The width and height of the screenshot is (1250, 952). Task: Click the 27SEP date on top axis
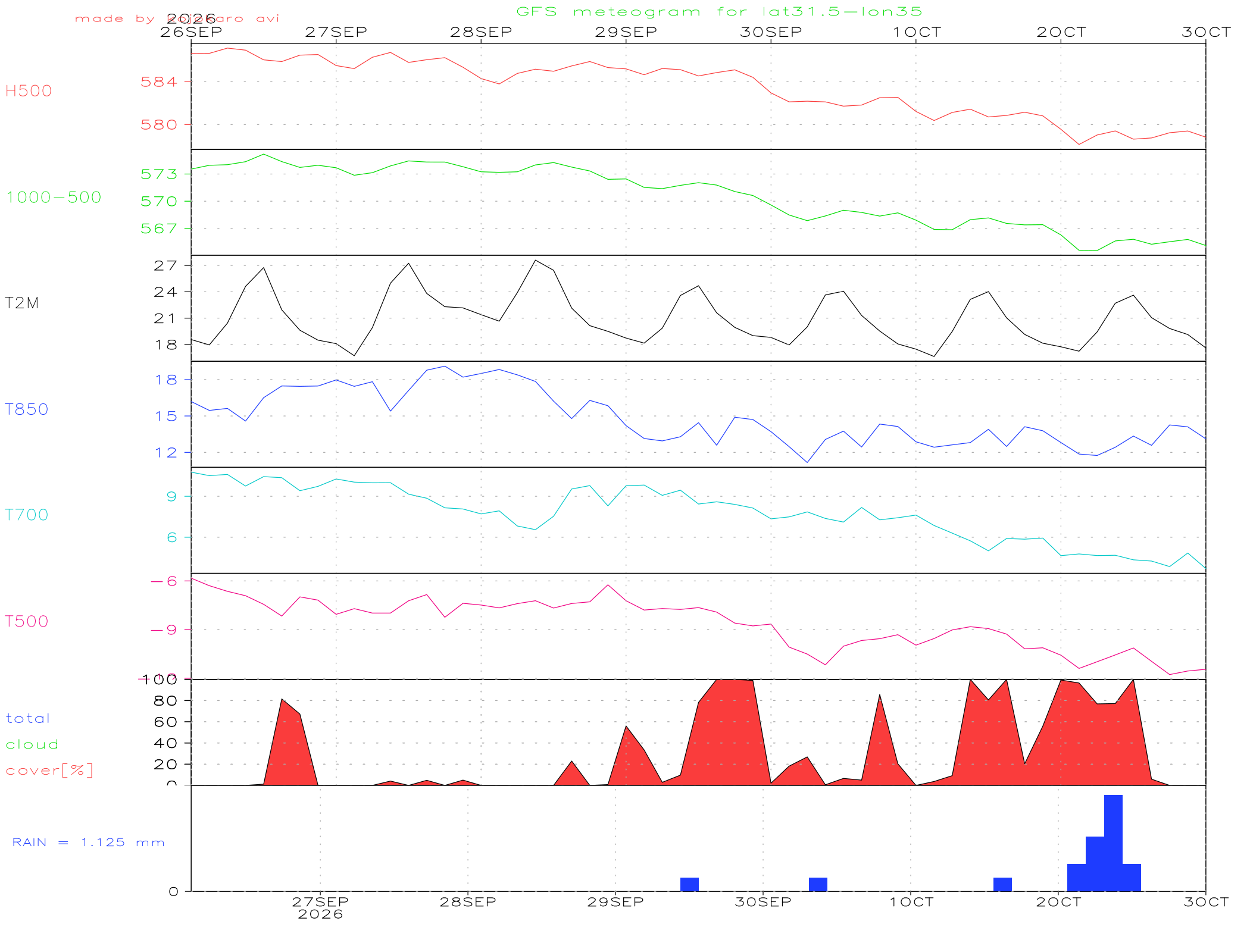click(336, 32)
